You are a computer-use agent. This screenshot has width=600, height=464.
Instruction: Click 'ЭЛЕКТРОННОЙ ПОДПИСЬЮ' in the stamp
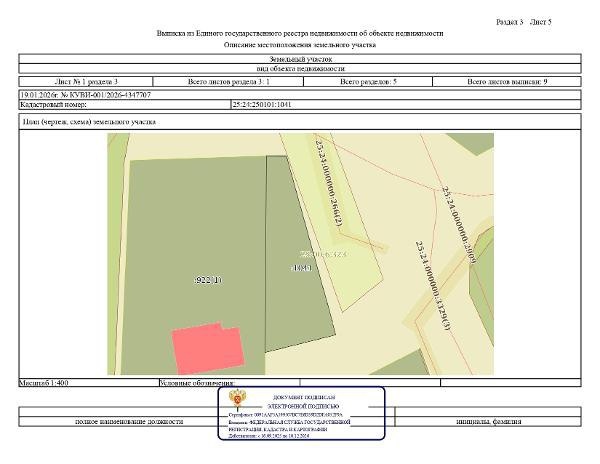[x=303, y=406]
